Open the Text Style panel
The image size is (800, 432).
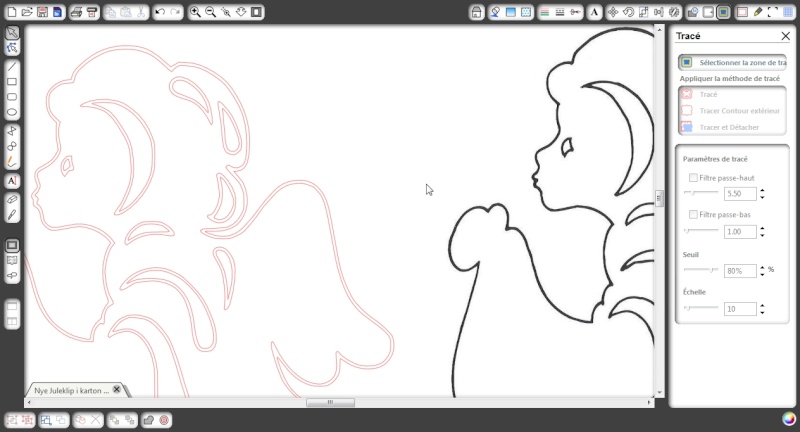tap(594, 12)
